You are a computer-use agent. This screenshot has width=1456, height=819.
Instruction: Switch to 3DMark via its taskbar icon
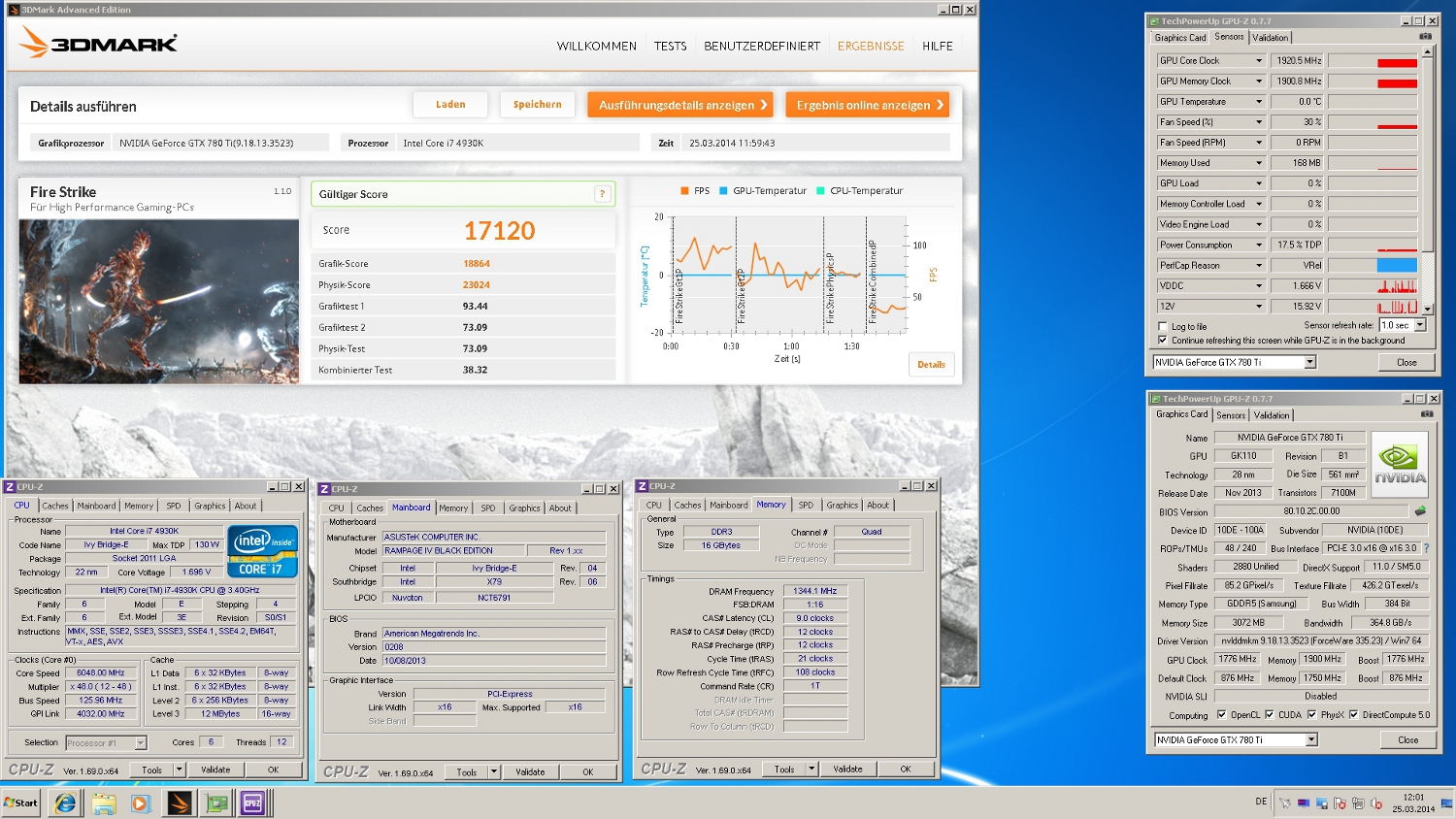click(x=179, y=803)
